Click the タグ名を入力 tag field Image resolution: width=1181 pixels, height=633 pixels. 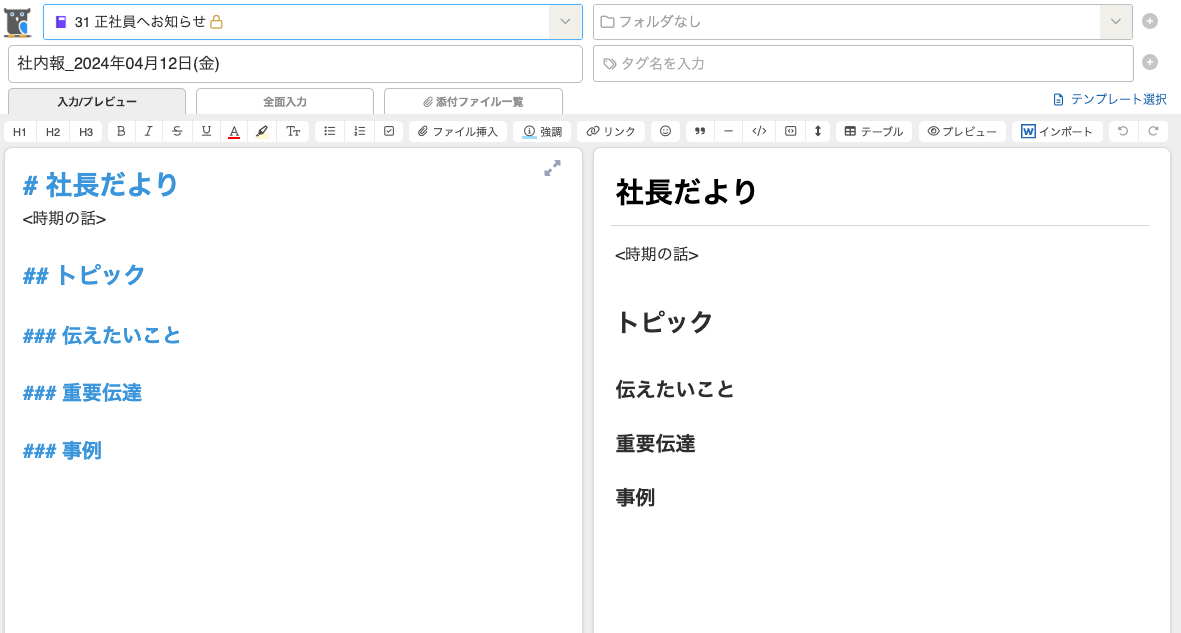[x=863, y=64]
